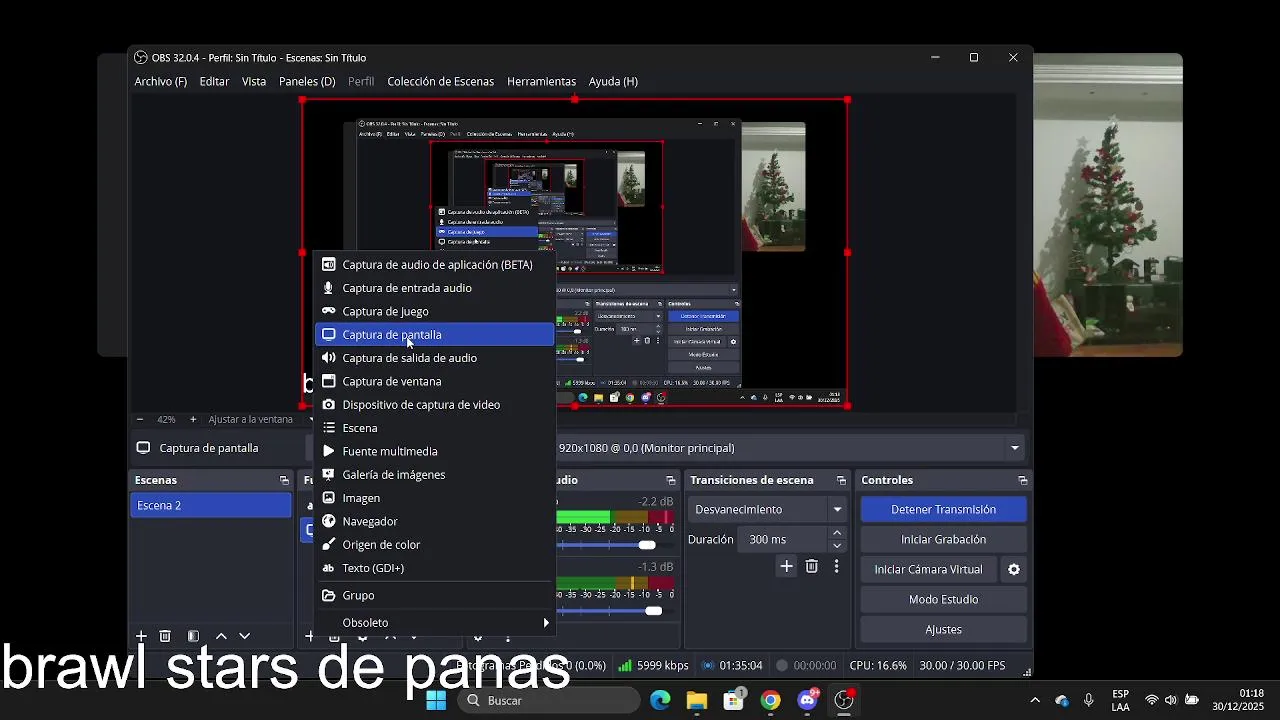
Task: Undock the Controles panel
Action: tap(1022, 480)
